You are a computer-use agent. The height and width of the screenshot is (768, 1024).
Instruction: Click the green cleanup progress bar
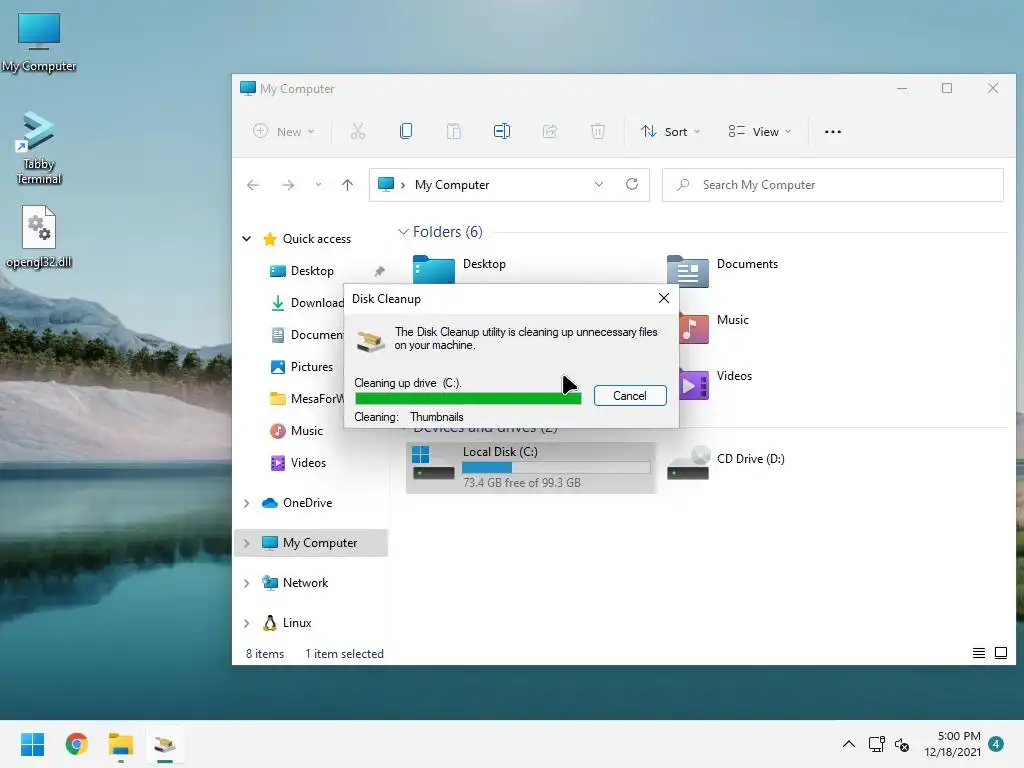click(468, 398)
